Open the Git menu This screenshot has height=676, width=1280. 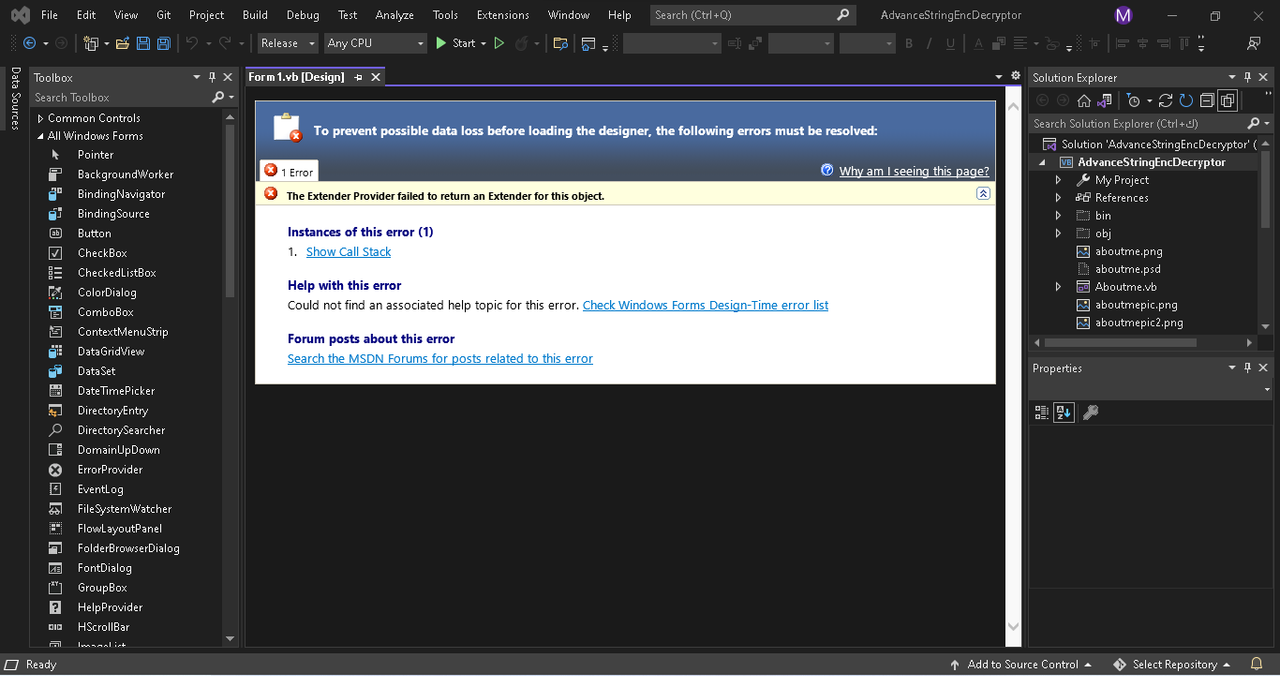click(x=164, y=15)
